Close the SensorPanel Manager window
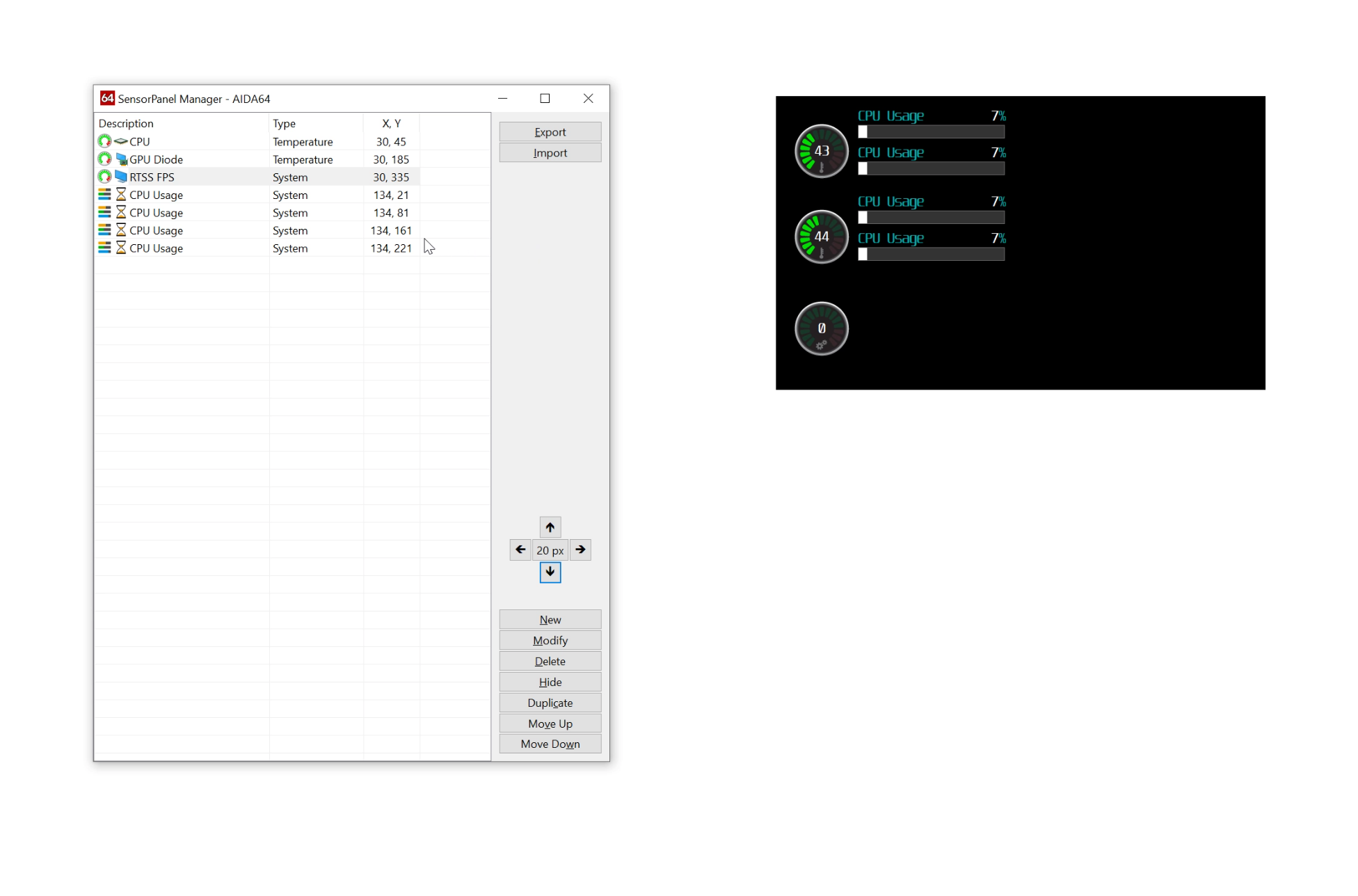This screenshot has height=896, width=1358. 589,99
